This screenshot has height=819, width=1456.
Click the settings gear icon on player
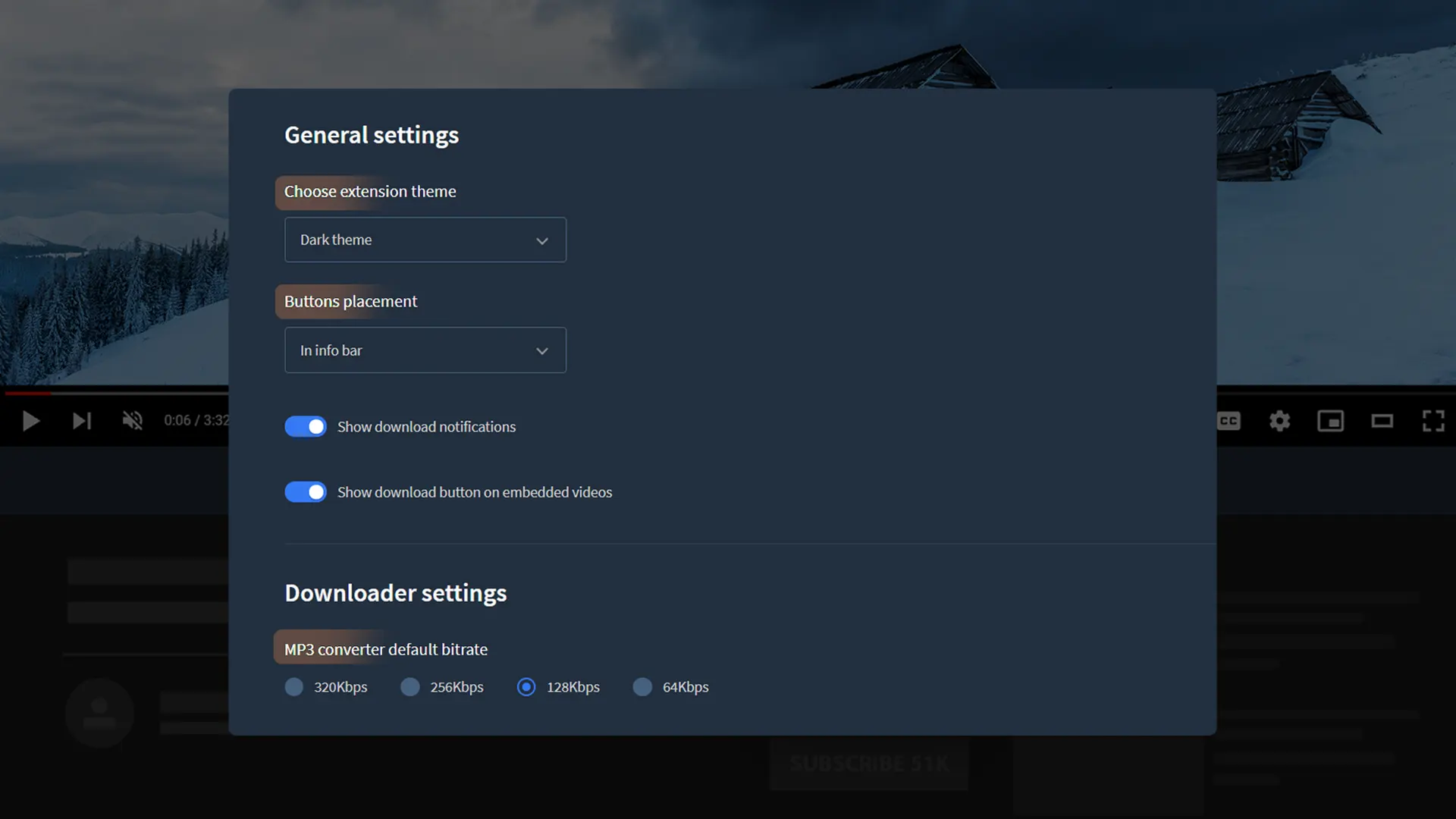pos(1280,420)
